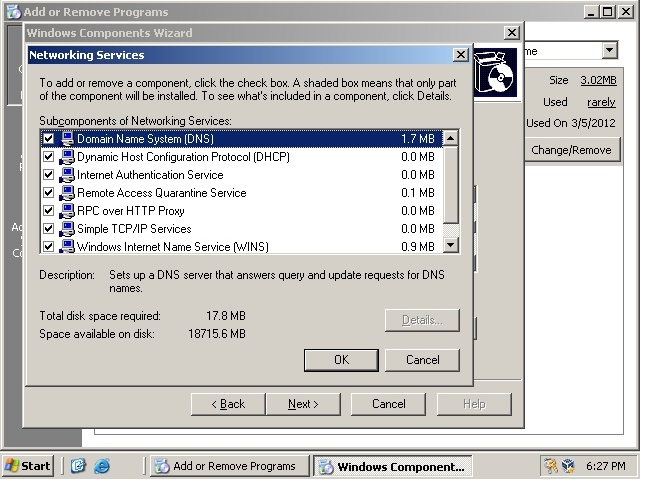Select the Internet Authentication Service row text
The height and width of the screenshot is (490, 652).
(x=150, y=175)
